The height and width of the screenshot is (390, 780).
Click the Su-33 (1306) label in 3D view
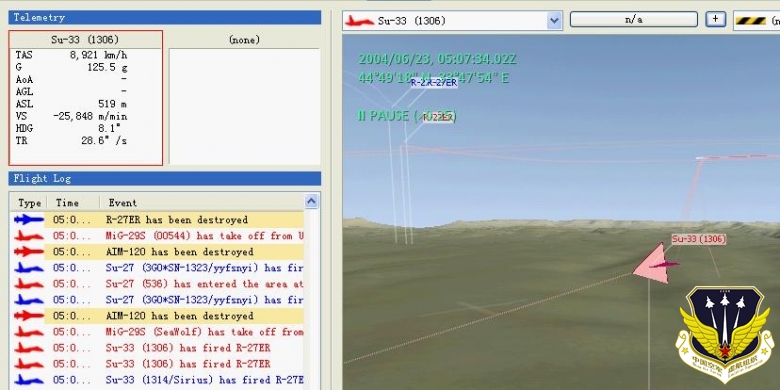click(698, 239)
